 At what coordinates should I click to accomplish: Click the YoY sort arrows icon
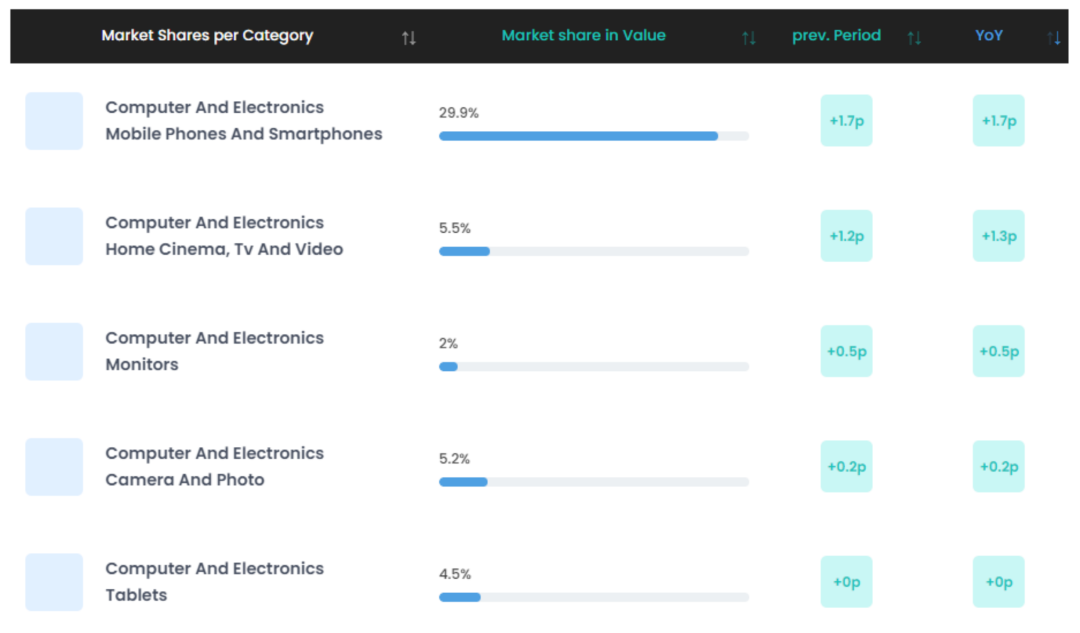tap(1054, 38)
